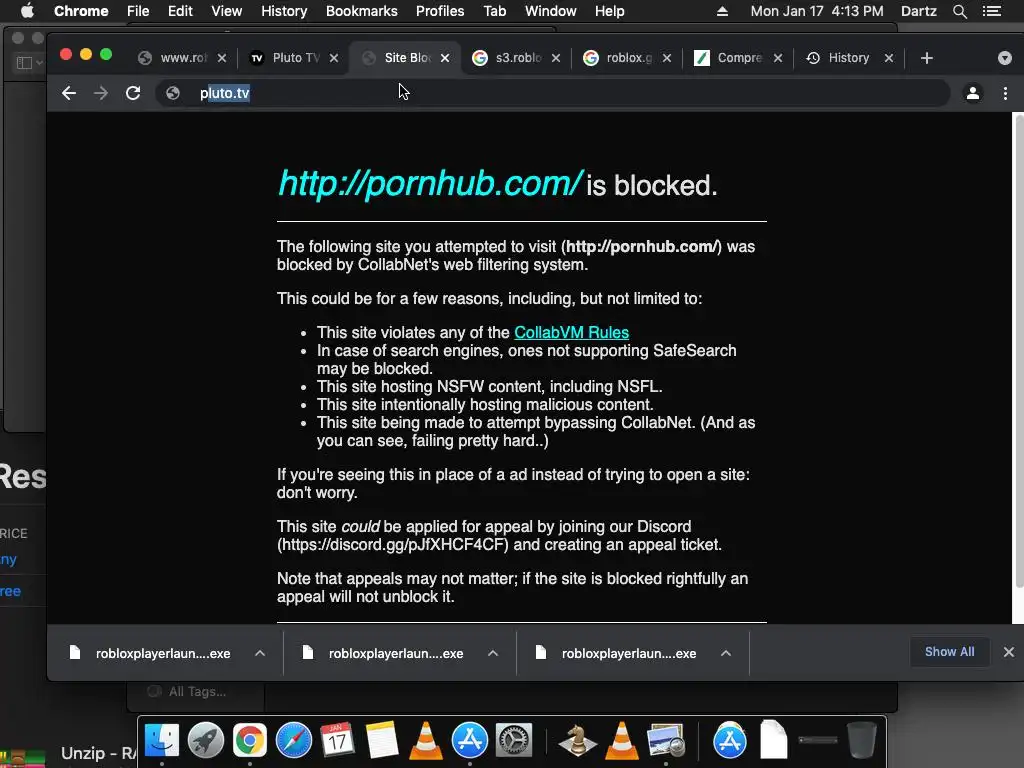This screenshot has width=1024, height=768.
Task: Open the Bookmarks menu
Action: click(362, 11)
